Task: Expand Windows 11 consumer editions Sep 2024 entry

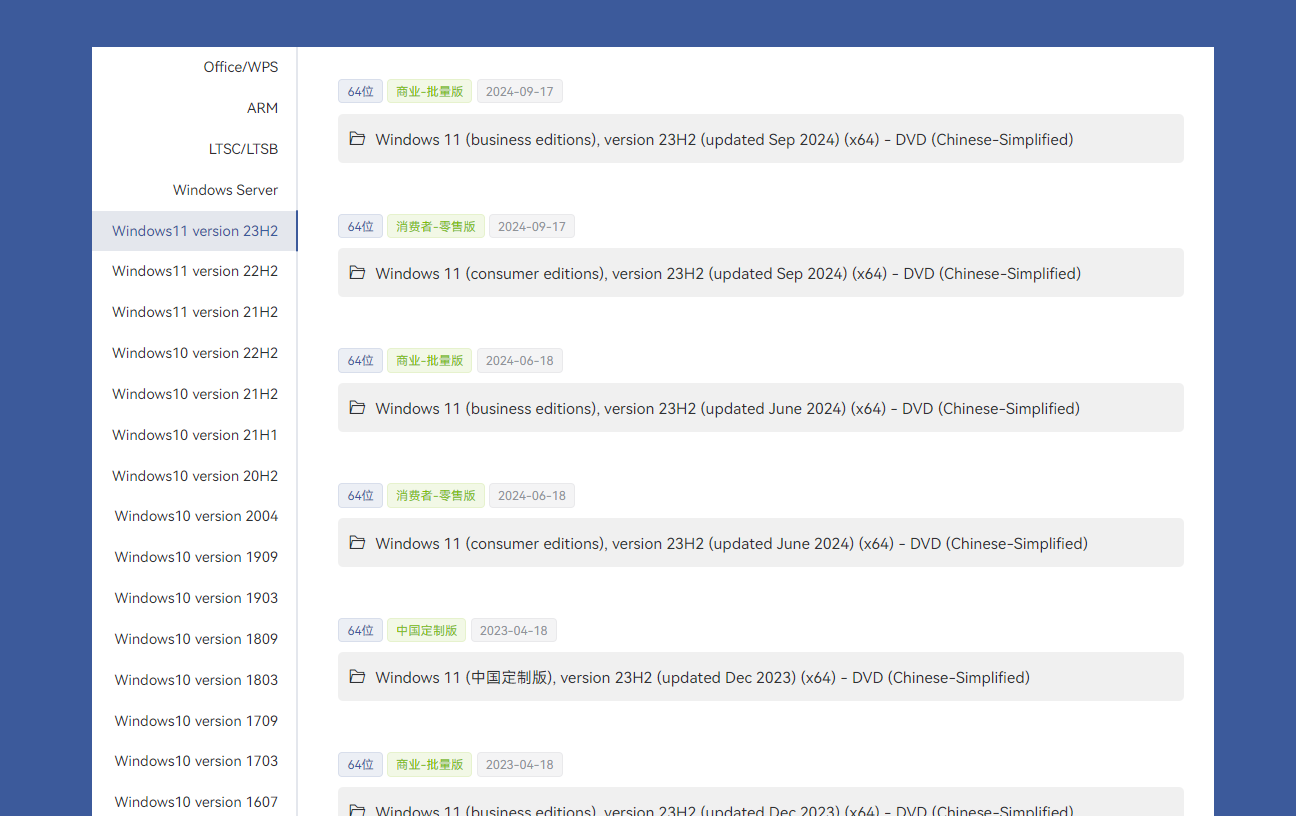Action: (x=761, y=273)
